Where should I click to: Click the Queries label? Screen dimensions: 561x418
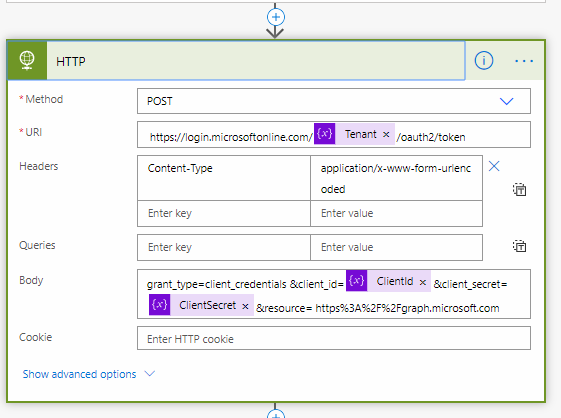[x=37, y=245]
